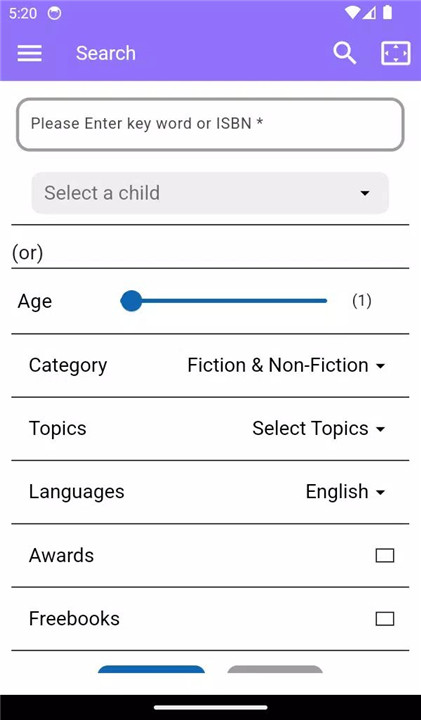
Task: Open the hamburger navigation menu
Action: point(29,53)
